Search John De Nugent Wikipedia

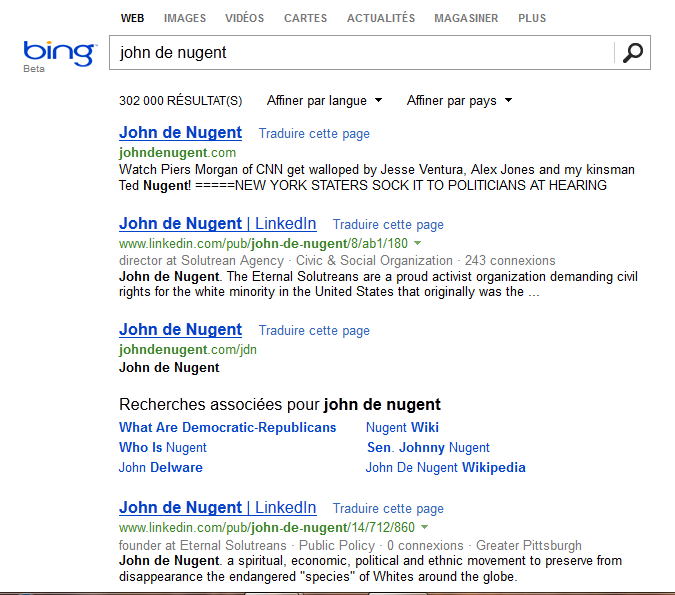click(446, 467)
